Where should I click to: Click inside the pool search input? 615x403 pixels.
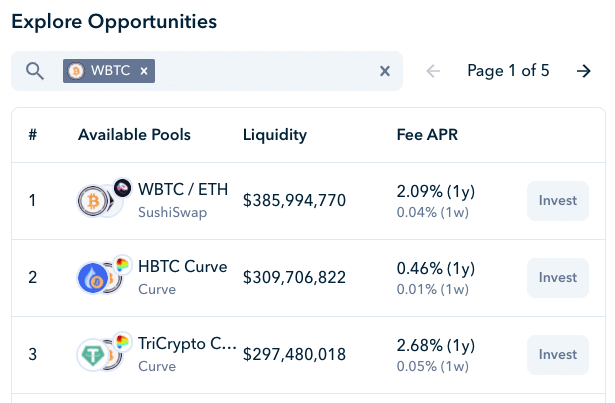265,71
